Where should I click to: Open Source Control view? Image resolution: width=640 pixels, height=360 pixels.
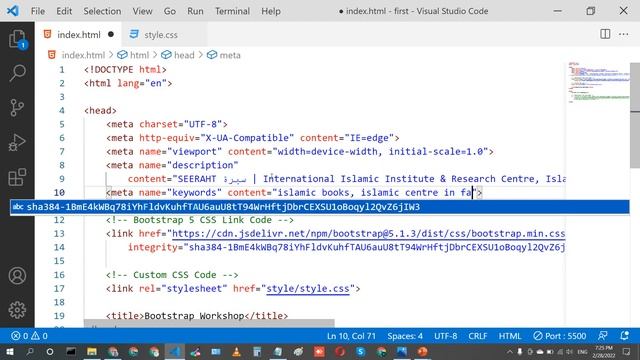[17, 108]
